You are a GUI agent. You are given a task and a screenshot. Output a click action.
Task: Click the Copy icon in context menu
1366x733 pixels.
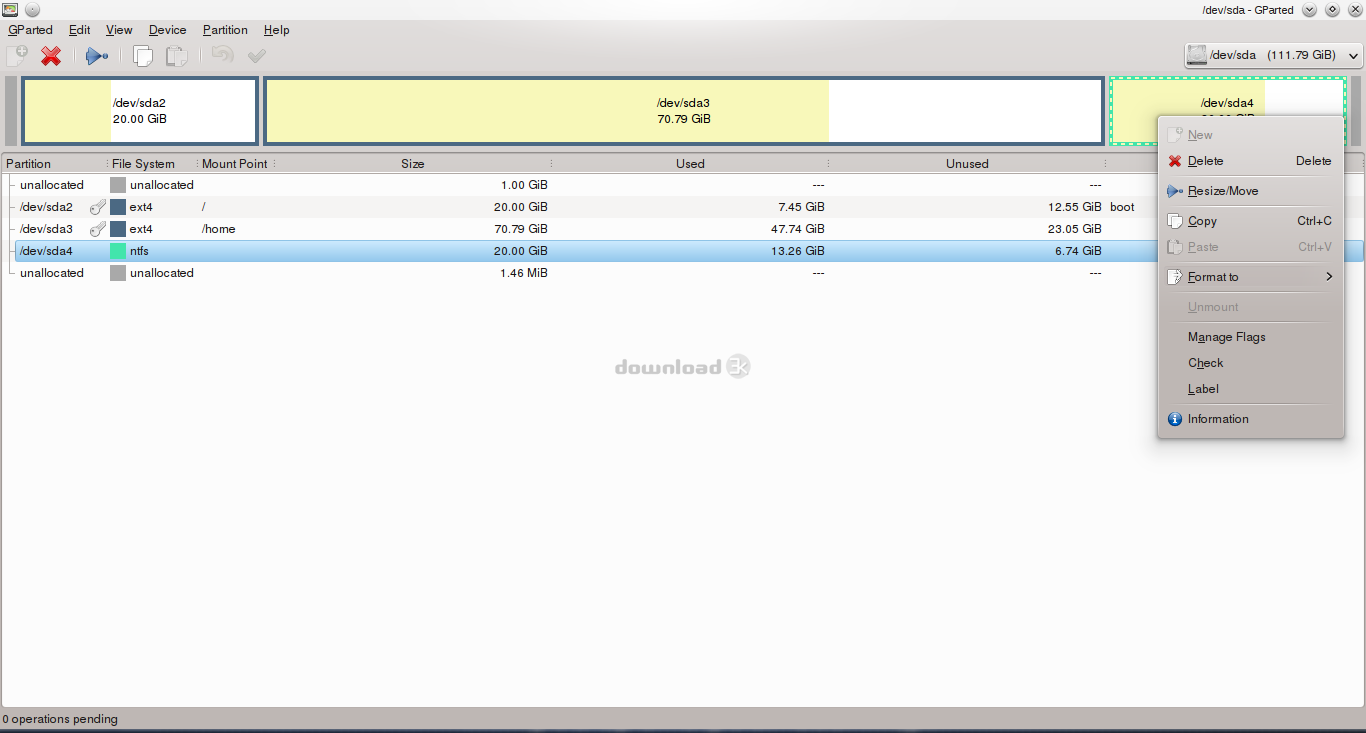coord(1175,221)
